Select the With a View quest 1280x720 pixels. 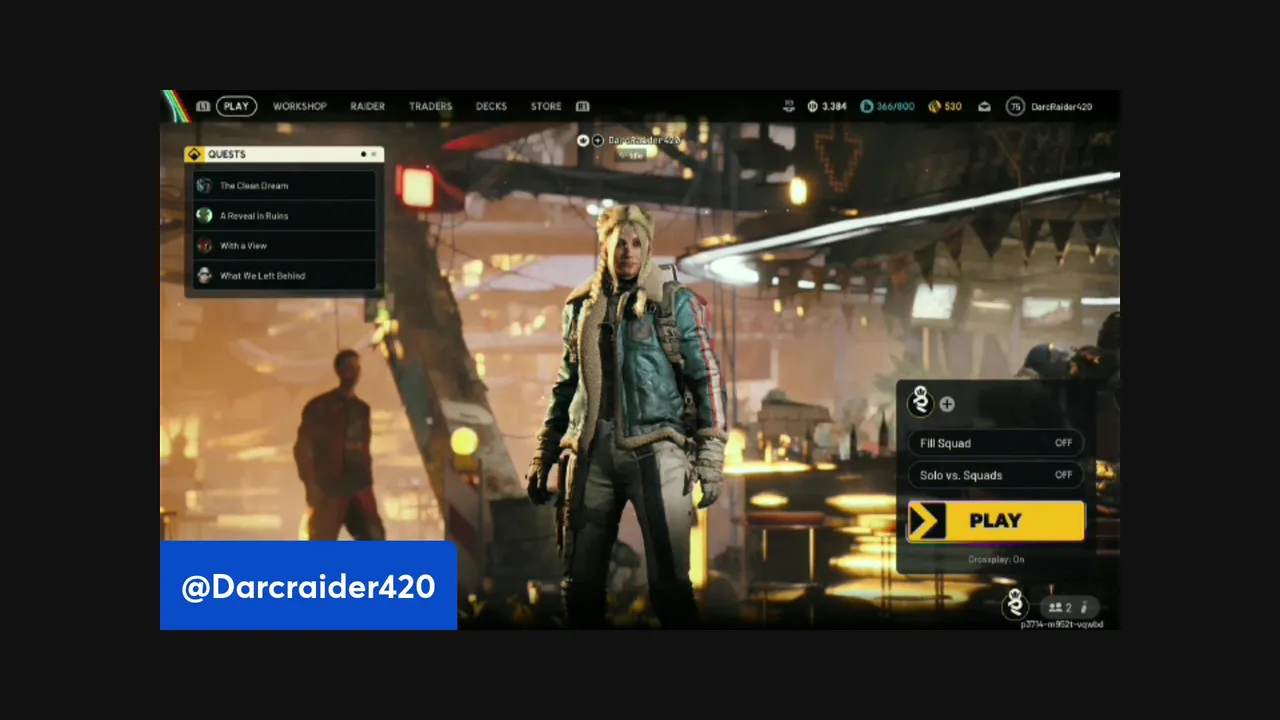285,245
